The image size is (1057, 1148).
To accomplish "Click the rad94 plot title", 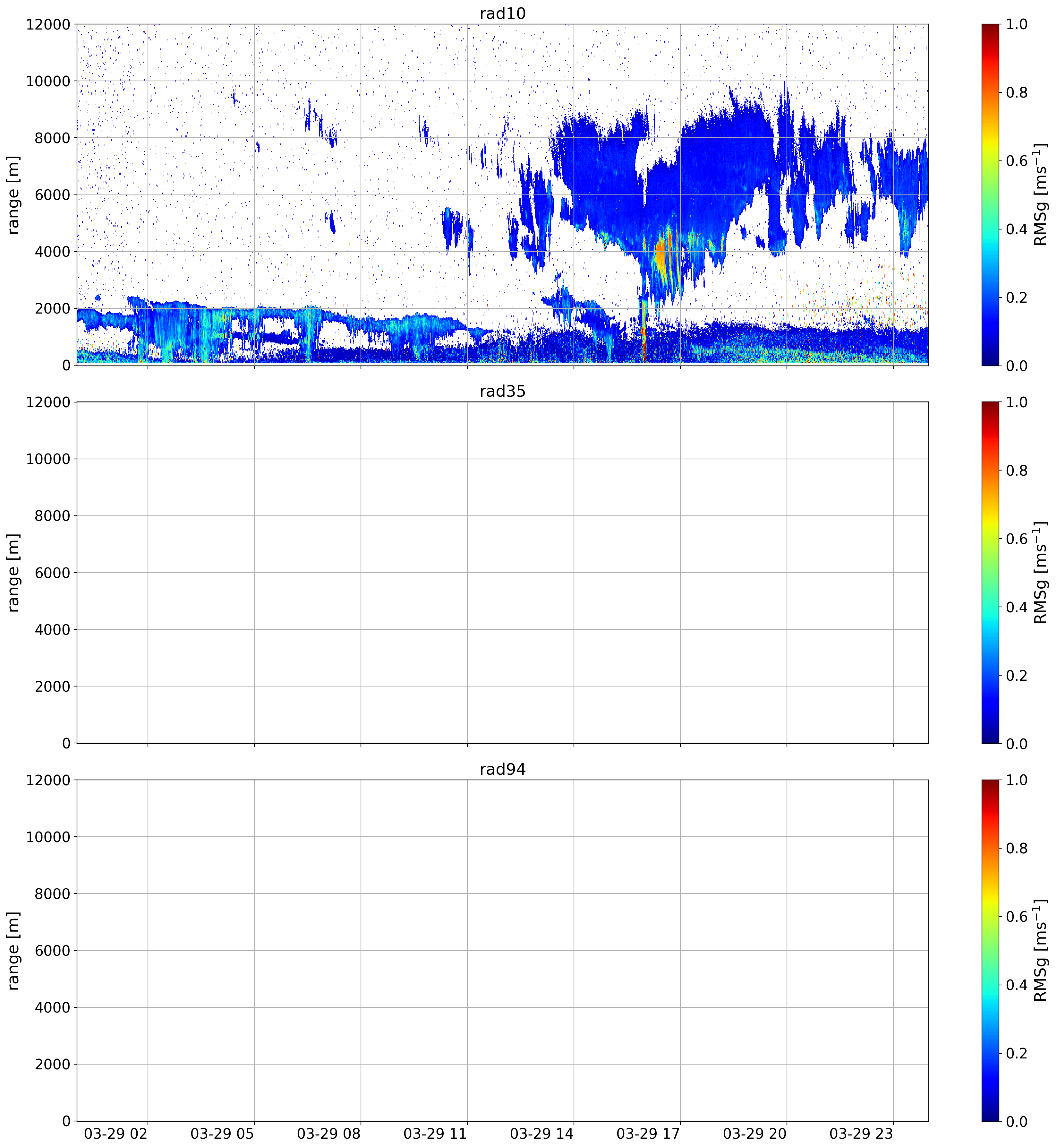I will coord(502,770).
